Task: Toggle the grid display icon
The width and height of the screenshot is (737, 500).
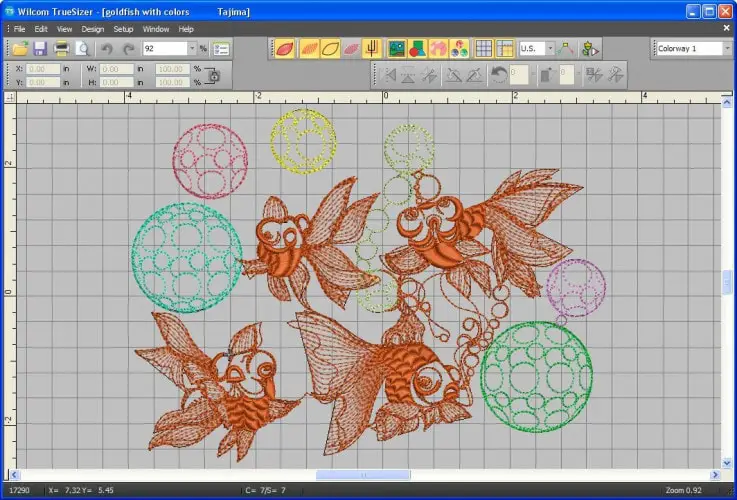Action: (x=484, y=48)
